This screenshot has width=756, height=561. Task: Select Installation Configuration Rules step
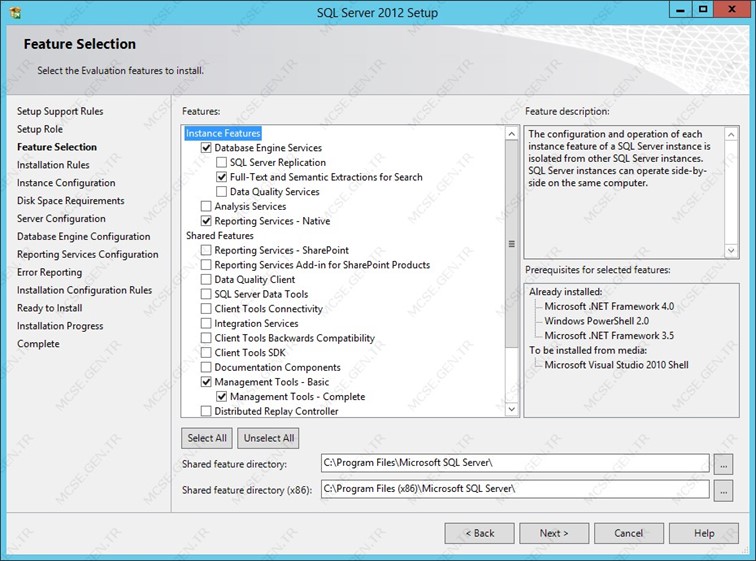[84, 290]
